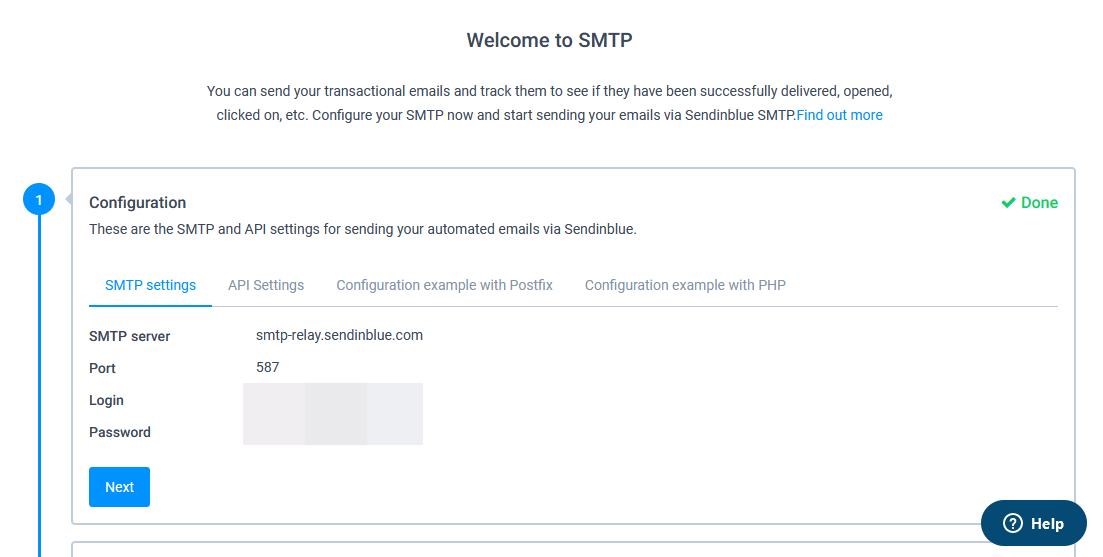Click the green Done status label
1103x557 pixels.
(x=1040, y=203)
